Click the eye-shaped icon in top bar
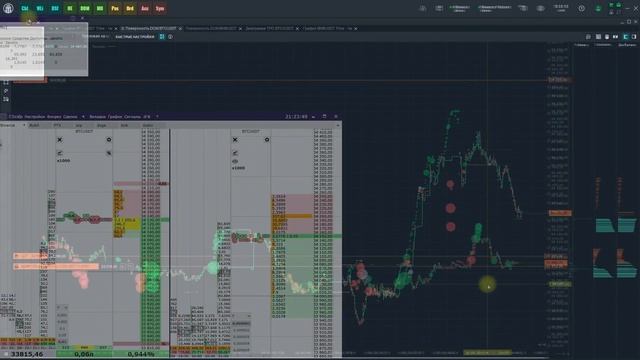 pos(540,8)
